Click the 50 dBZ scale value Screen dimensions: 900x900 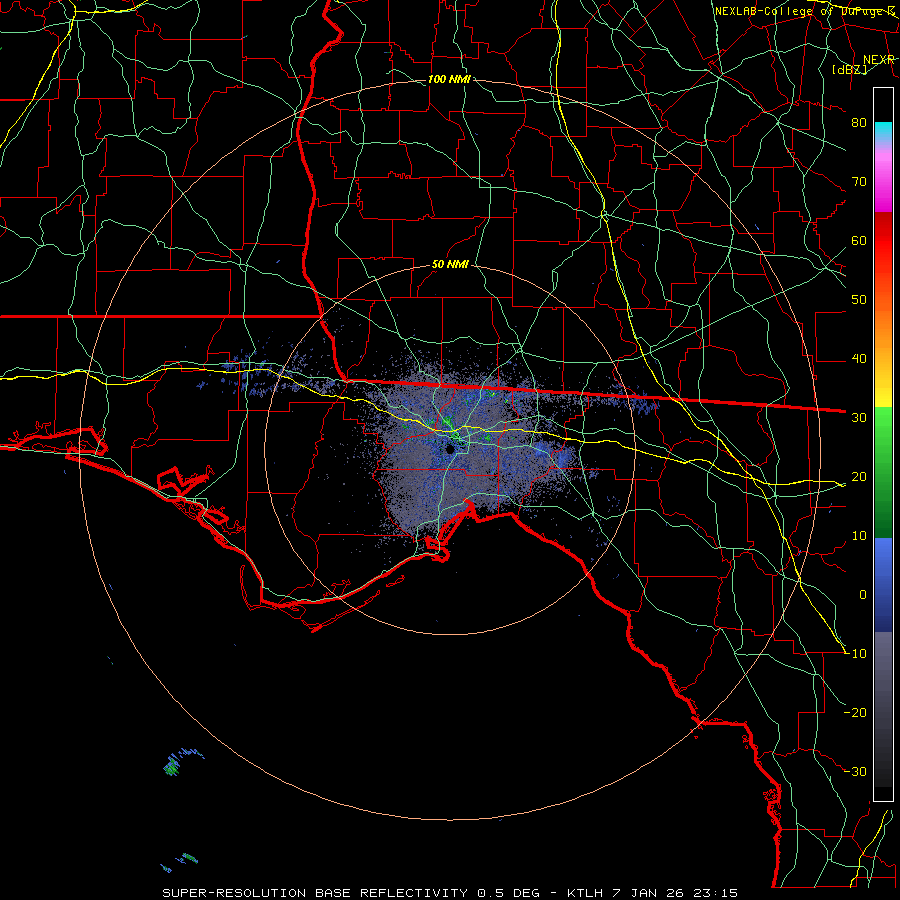(859, 300)
